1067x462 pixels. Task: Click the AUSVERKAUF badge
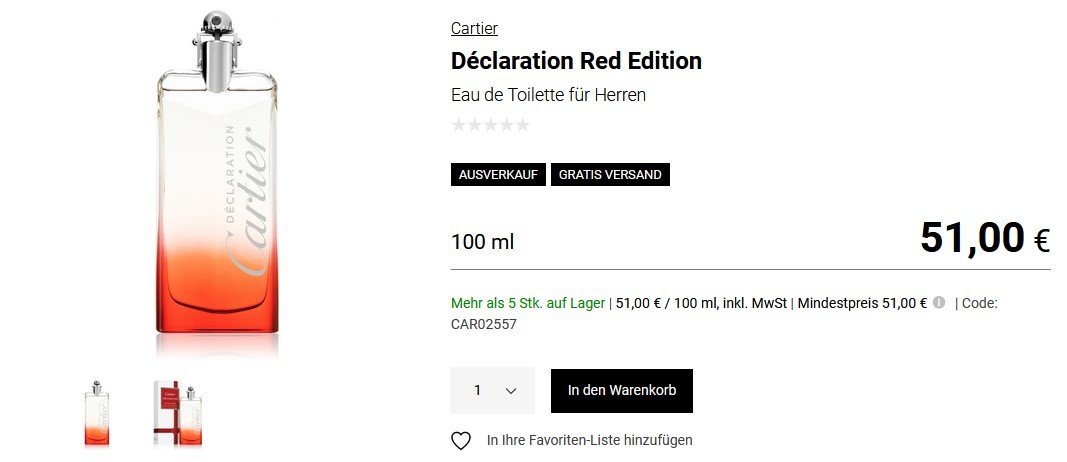(x=498, y=174)
